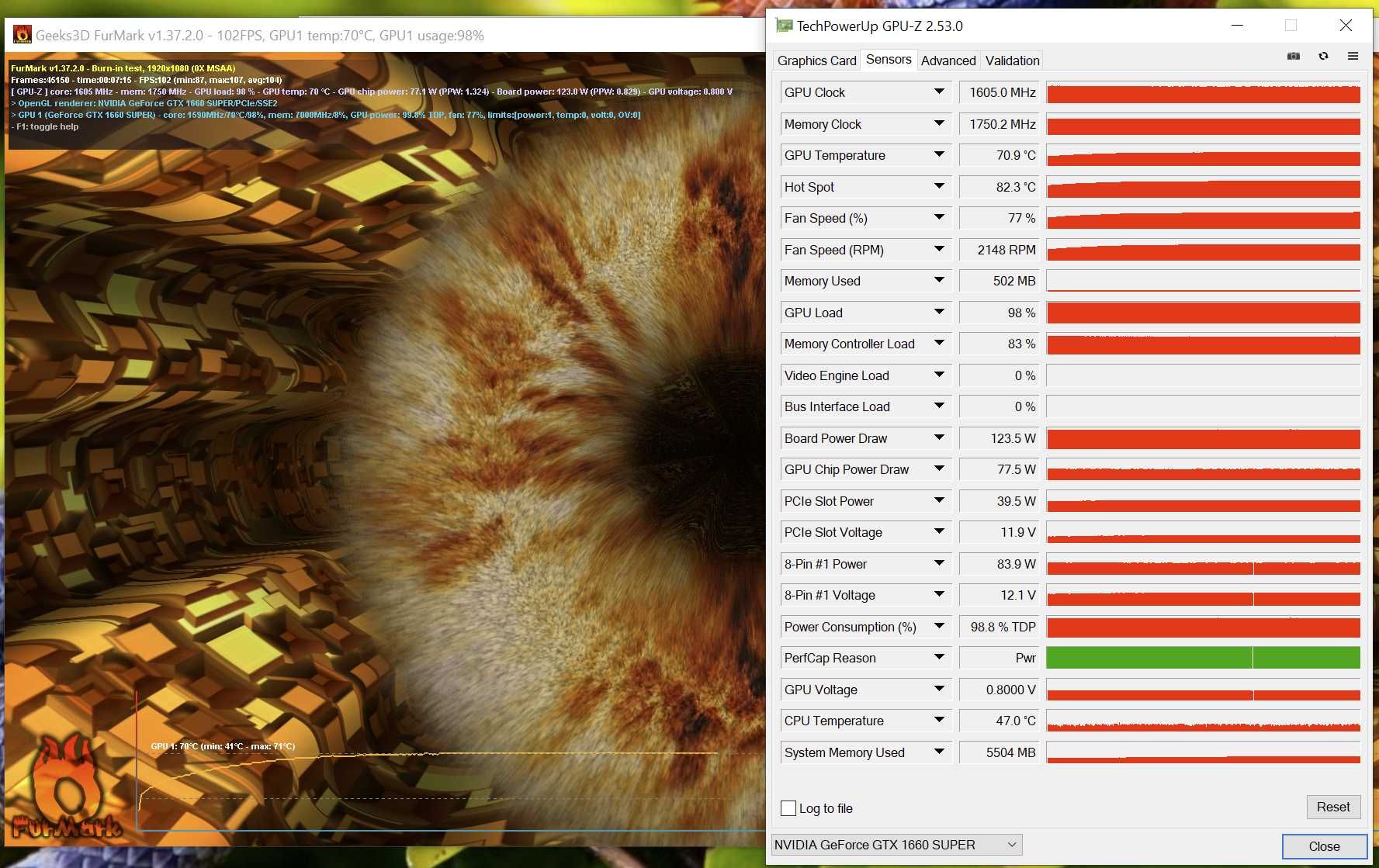
Task: Click the Memory Used value 502 MB
Action: (1000, 281)
